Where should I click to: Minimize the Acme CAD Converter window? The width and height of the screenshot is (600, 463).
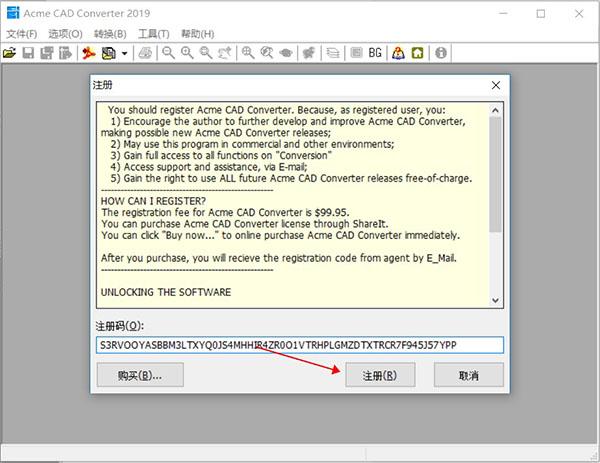(x=503, y=14)
